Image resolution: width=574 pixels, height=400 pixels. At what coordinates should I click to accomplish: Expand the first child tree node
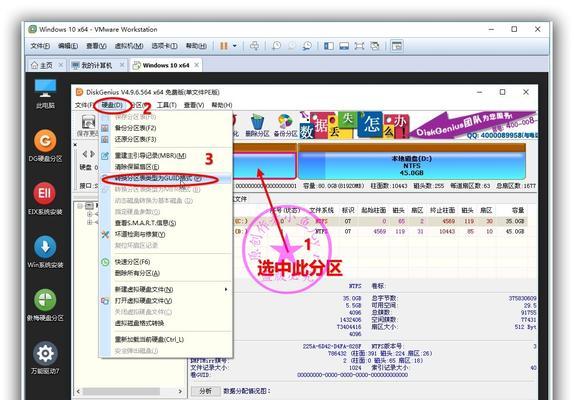pyautogui.click(x=90, y=214)
